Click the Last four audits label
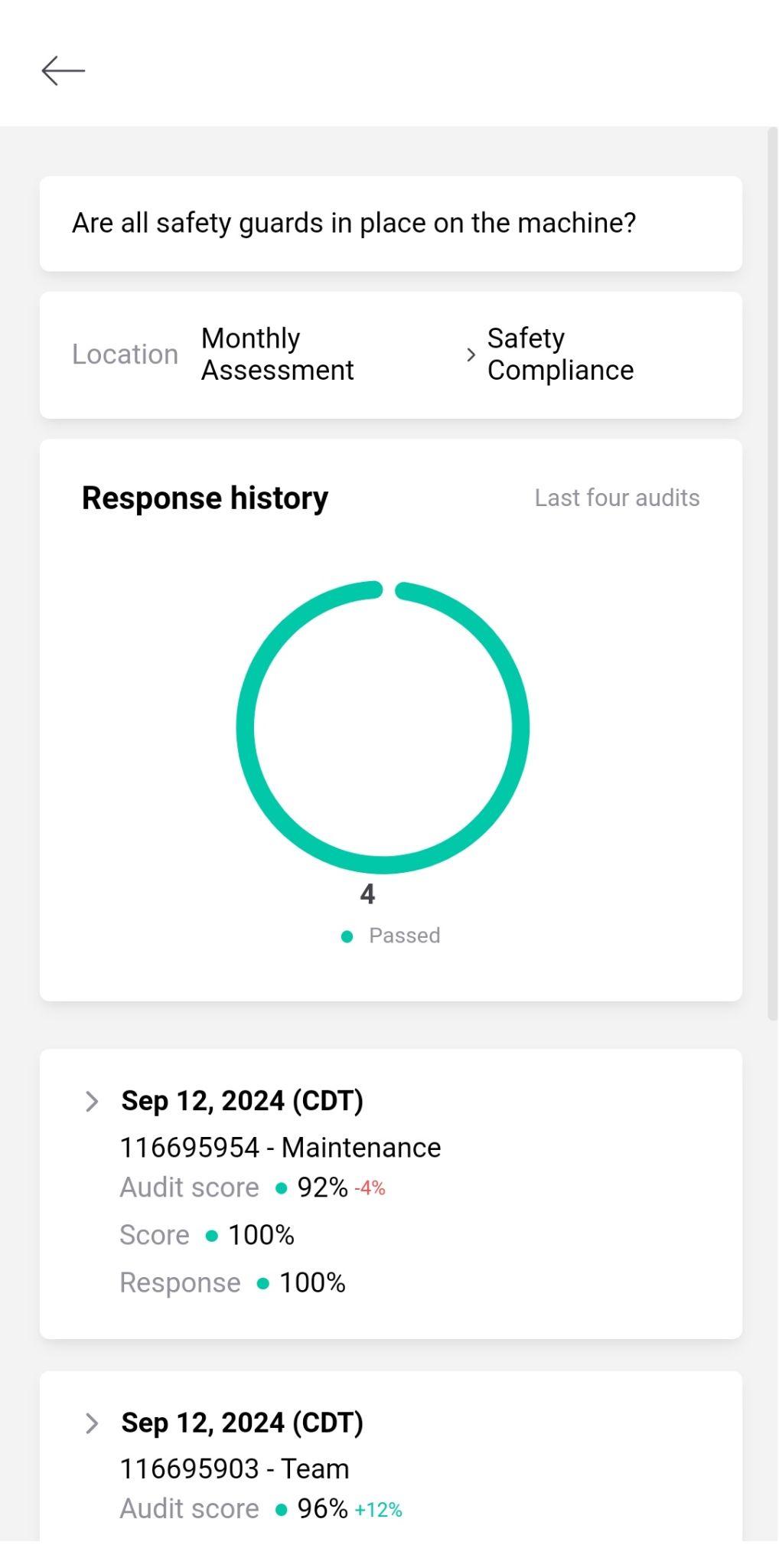 [617, 498]
